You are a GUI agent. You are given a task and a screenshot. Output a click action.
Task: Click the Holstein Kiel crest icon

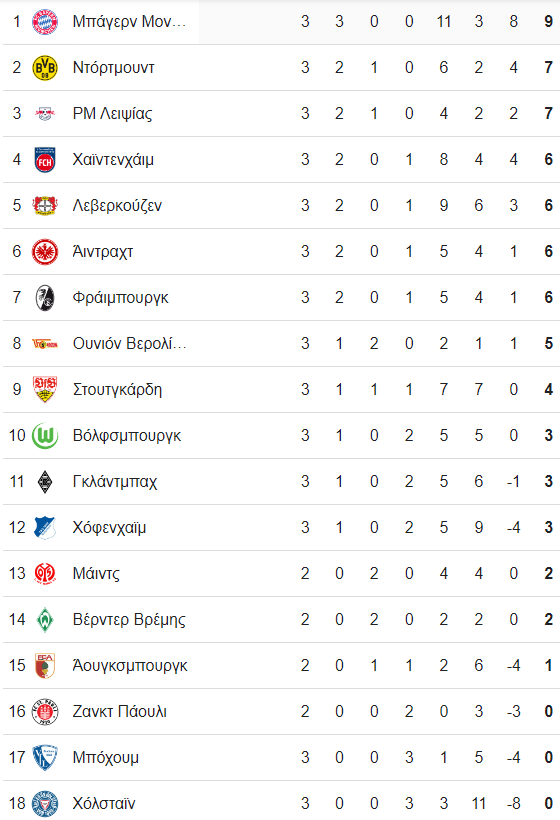[45, 804]
